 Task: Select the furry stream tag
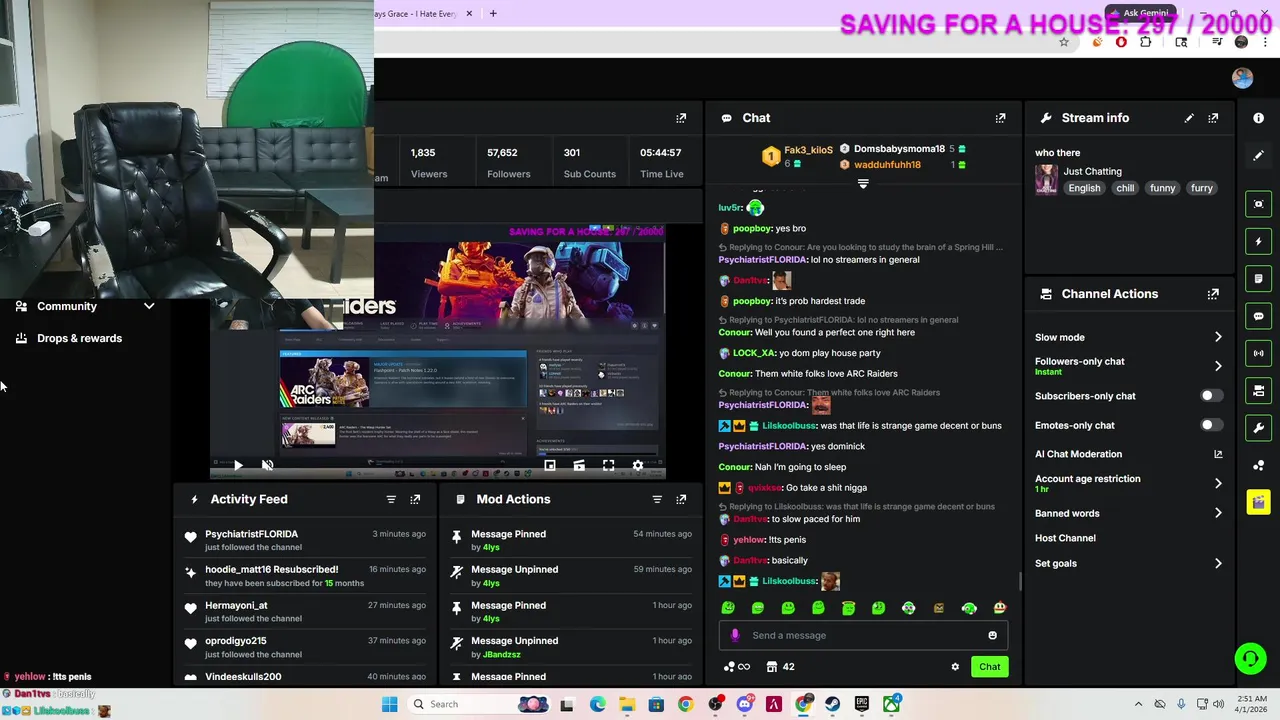click(x=1201, y=188)
